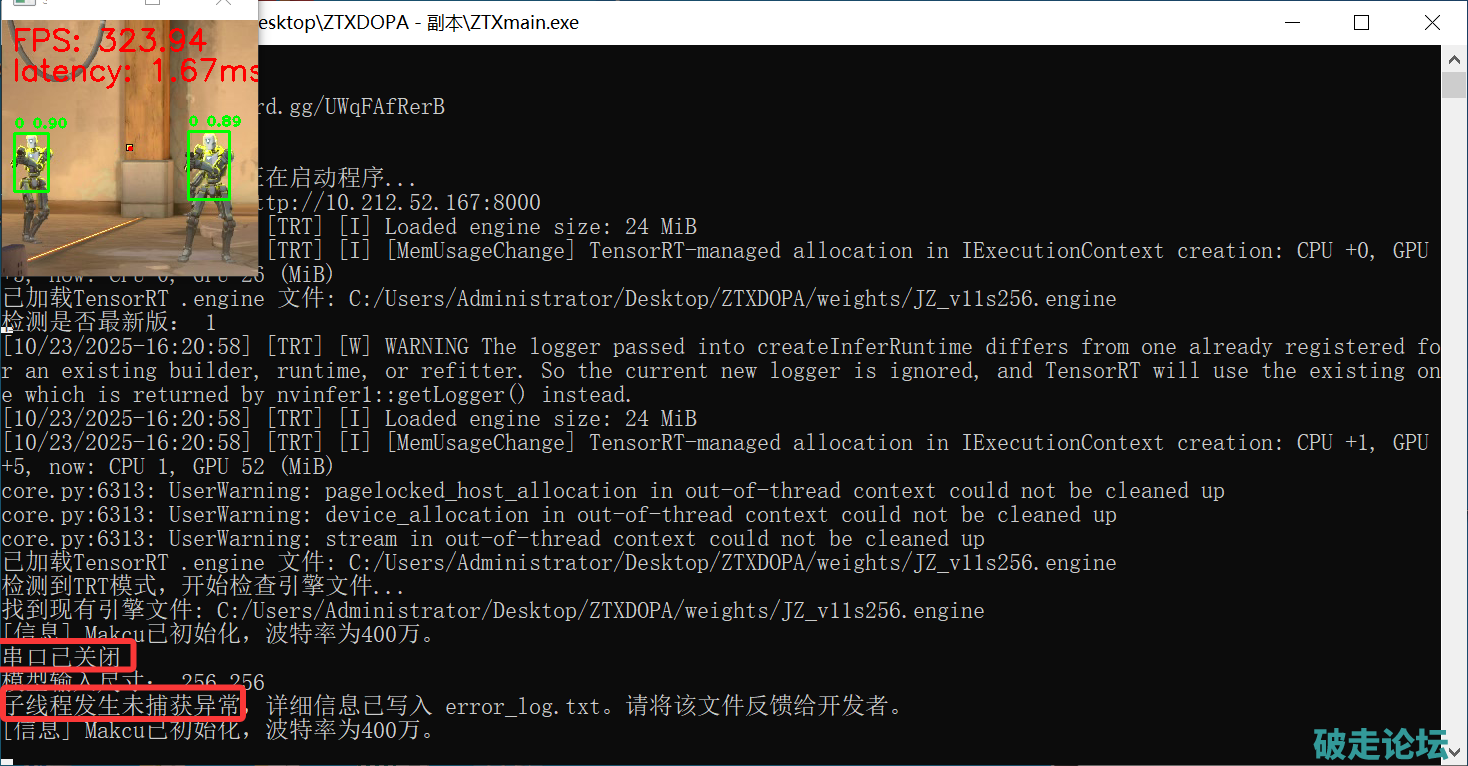Click the red FPS readout in the preview
1468x766 pixels.
[x=110, y=41]
